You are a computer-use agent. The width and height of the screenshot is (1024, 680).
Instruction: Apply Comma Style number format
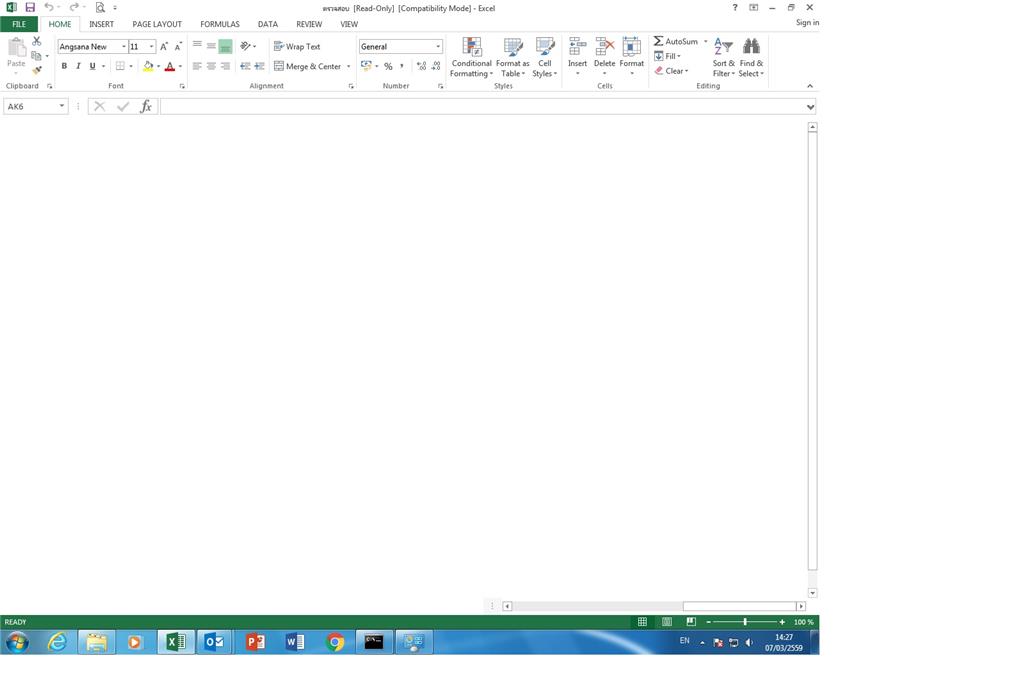pyautogui.click(x=402, y=66)
